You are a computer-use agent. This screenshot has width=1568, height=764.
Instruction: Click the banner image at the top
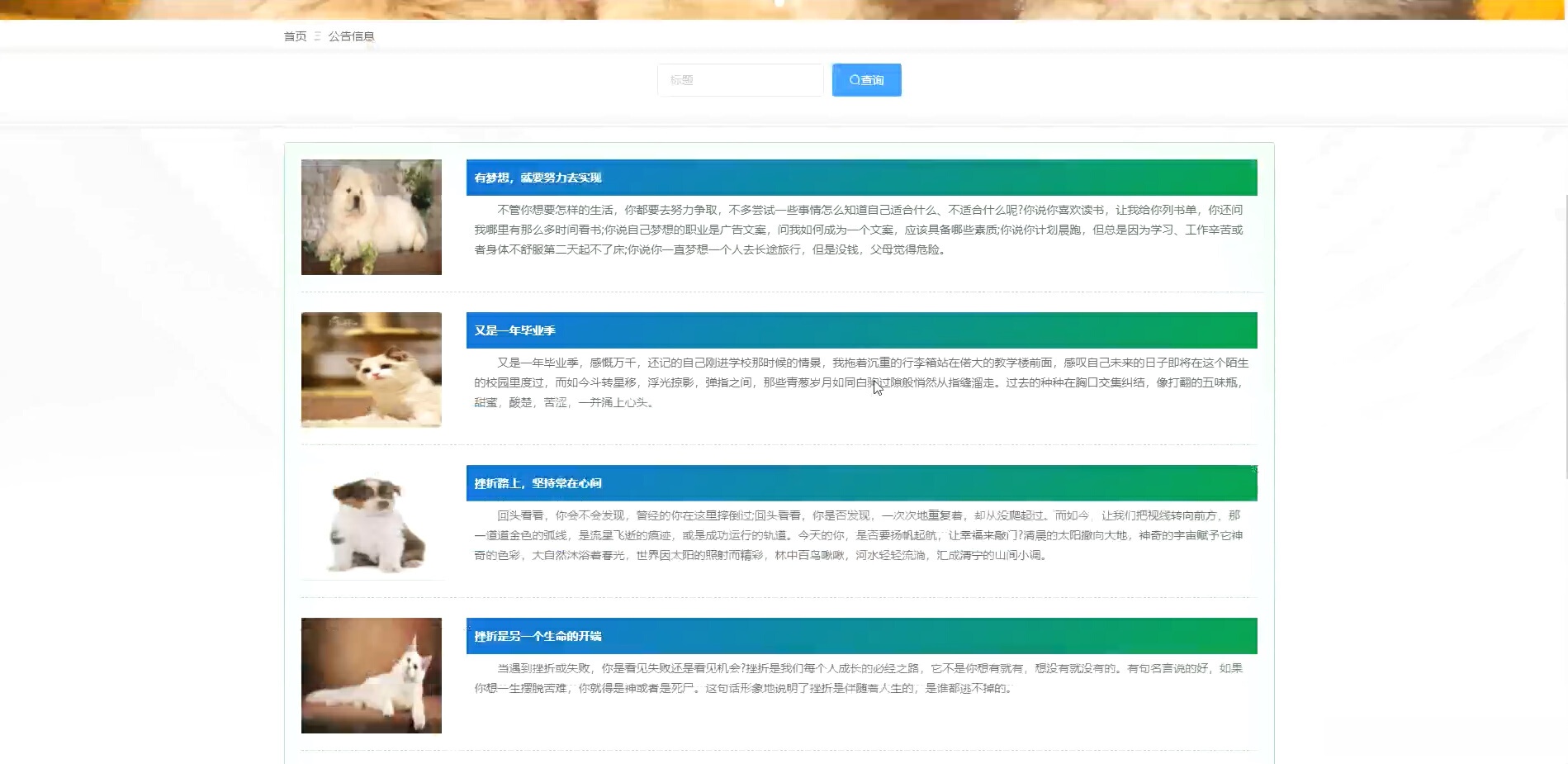click(x=784, y=9)
